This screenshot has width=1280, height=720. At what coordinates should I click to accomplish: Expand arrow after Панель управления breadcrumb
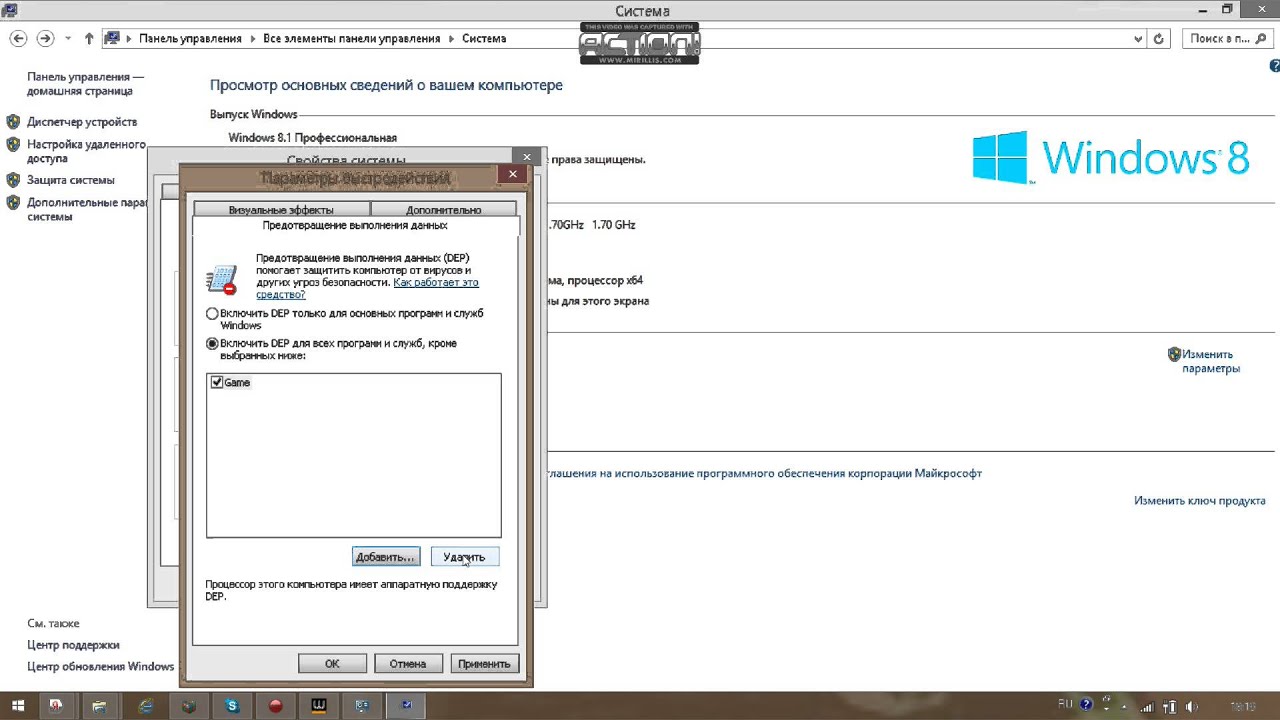[x=252, y=39]
